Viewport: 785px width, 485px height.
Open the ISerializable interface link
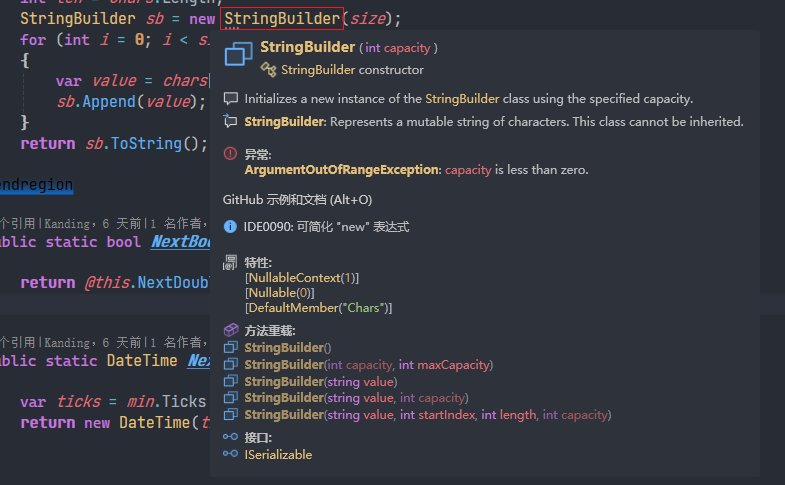point(278,455)
